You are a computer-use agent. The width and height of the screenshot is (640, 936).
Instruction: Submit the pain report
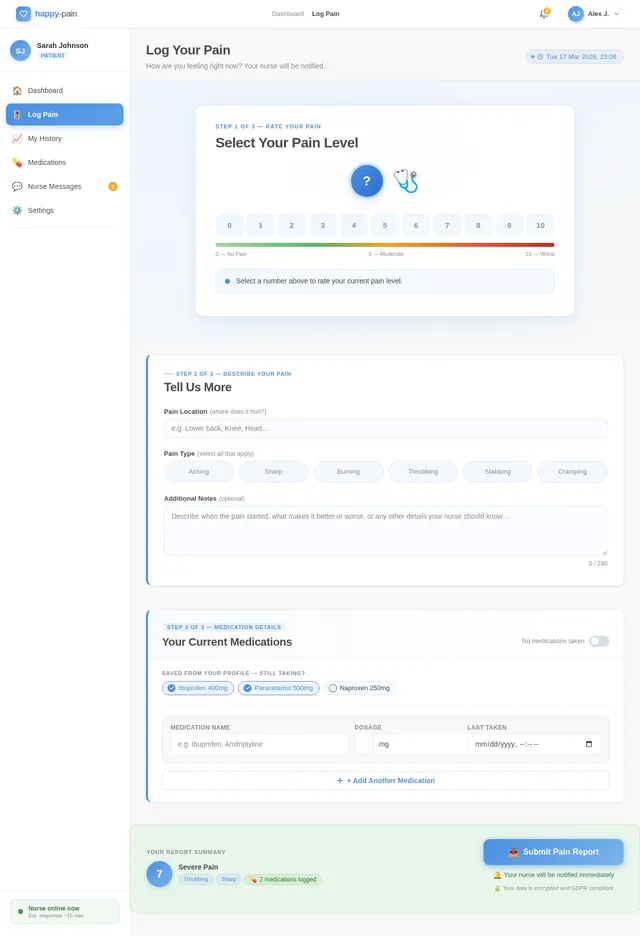pyautogui.click(x=553, y=852)
